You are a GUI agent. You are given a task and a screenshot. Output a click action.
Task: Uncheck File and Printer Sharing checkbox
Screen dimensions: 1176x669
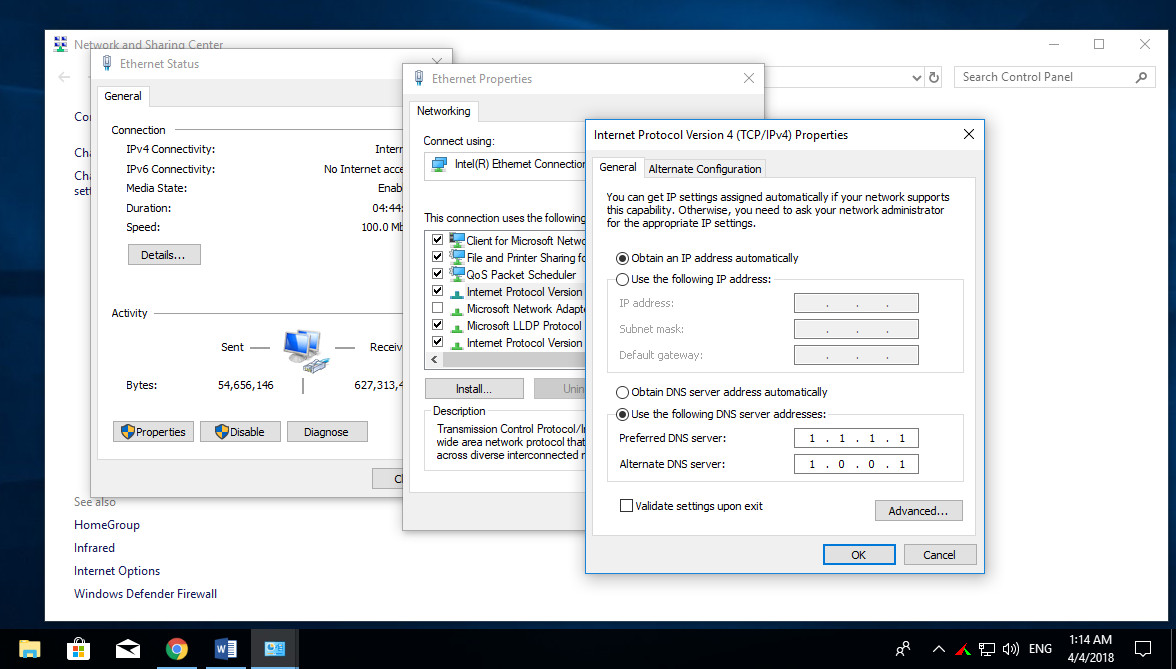(437, 257)
